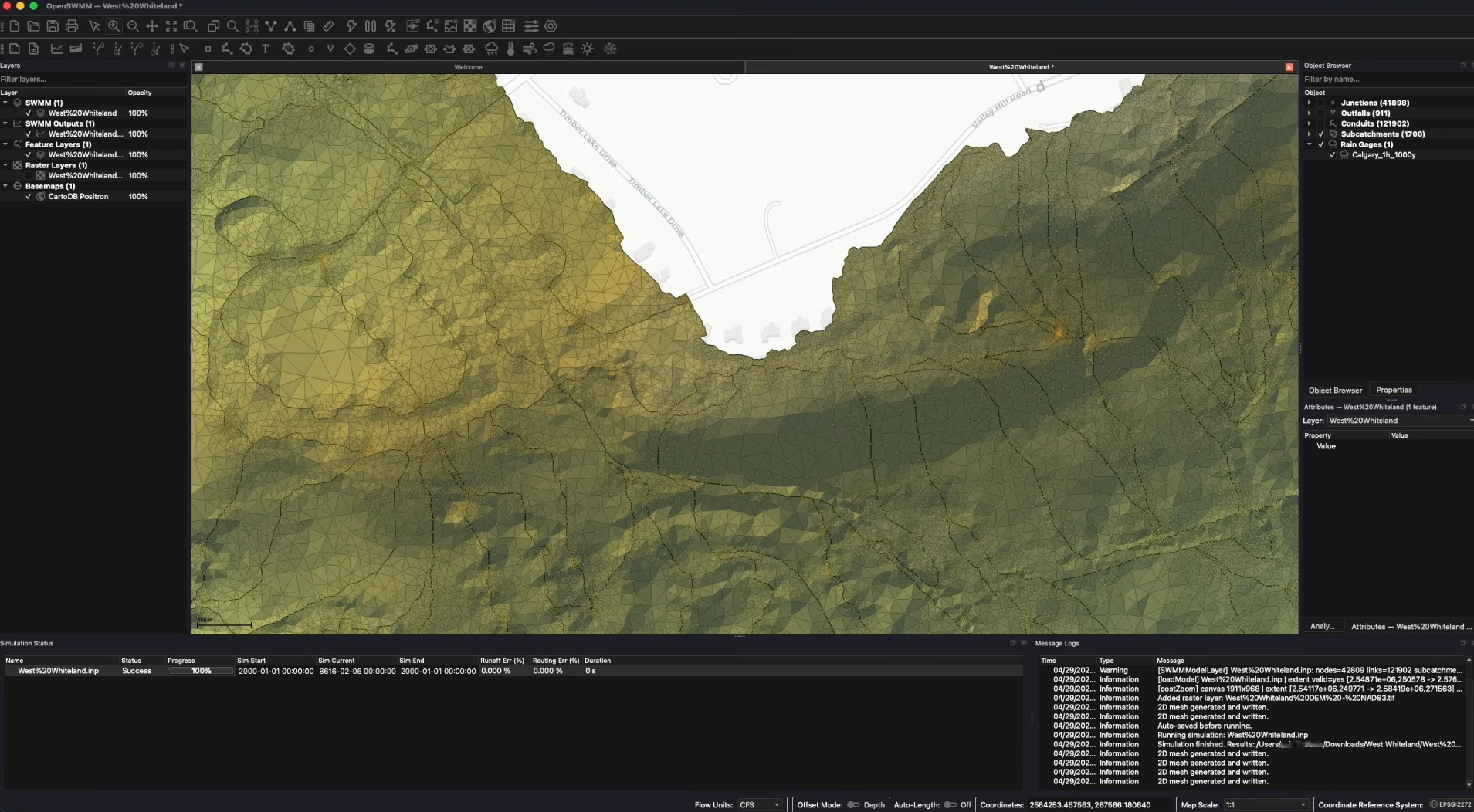Click the Filter by name input field
Viewport: 1474px width, 812px height.
(1388, 79)
